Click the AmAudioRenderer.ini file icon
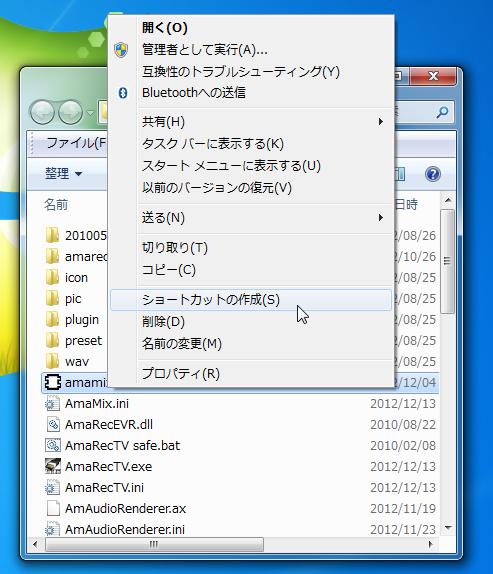493x574 pixels. (x=52, y=529)
